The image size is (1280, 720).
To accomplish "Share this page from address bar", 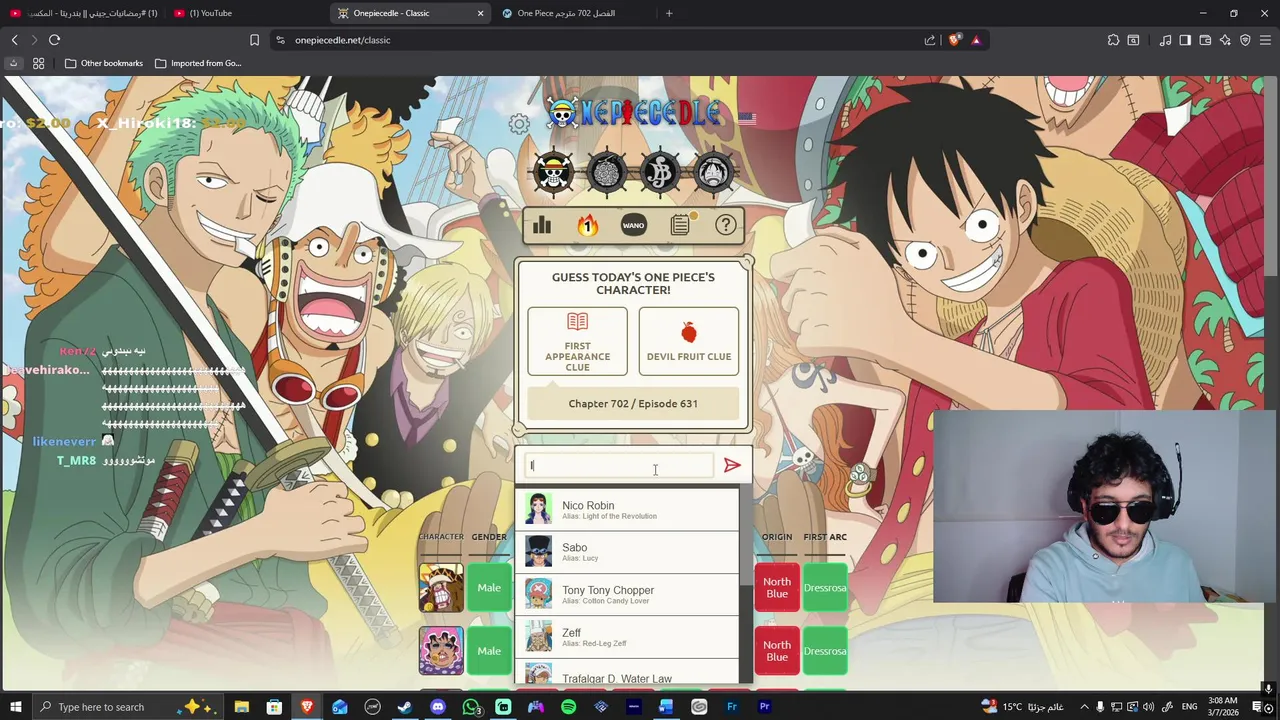I will point(930,40).
